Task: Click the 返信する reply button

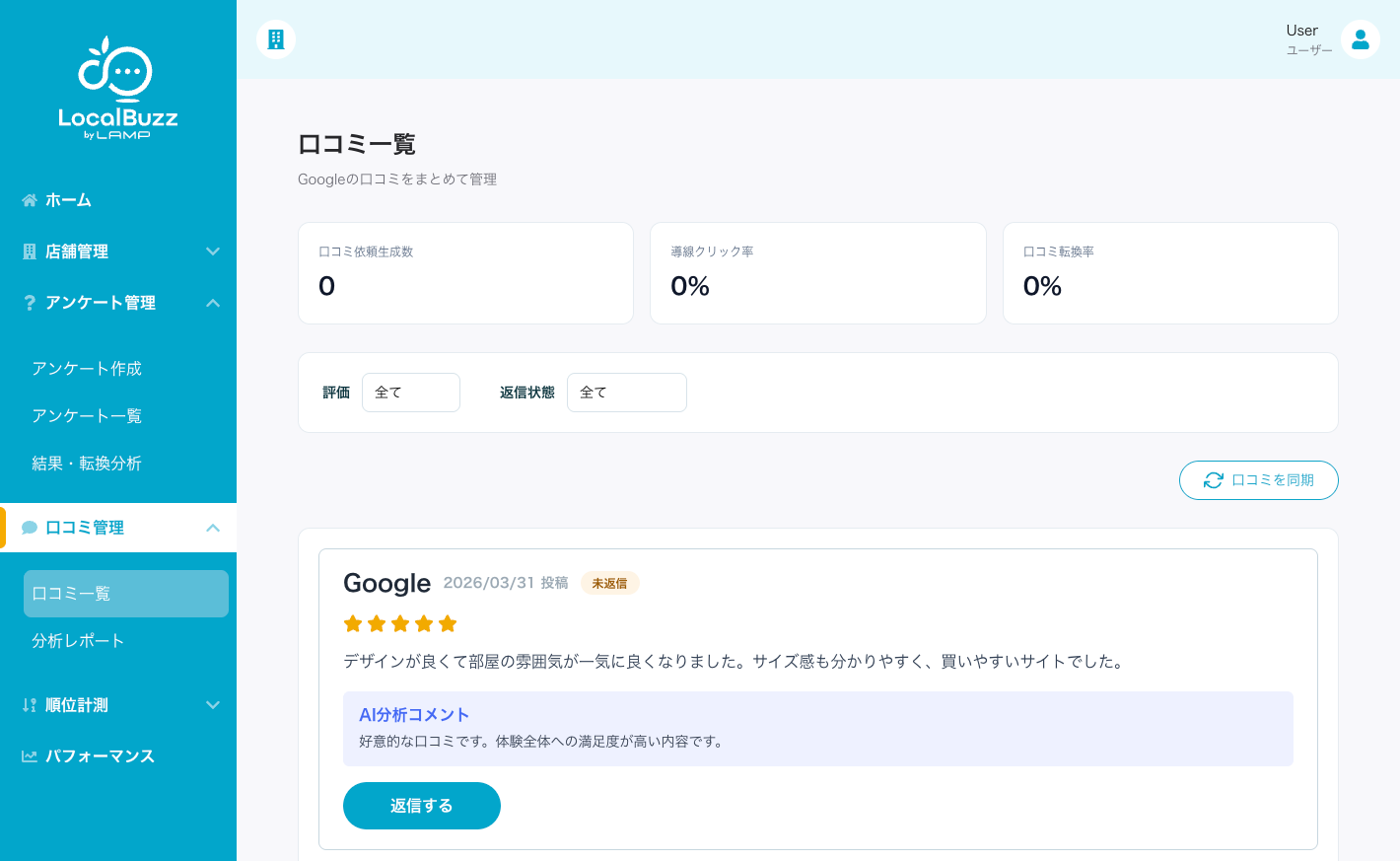Action: [x=421, y=806]
